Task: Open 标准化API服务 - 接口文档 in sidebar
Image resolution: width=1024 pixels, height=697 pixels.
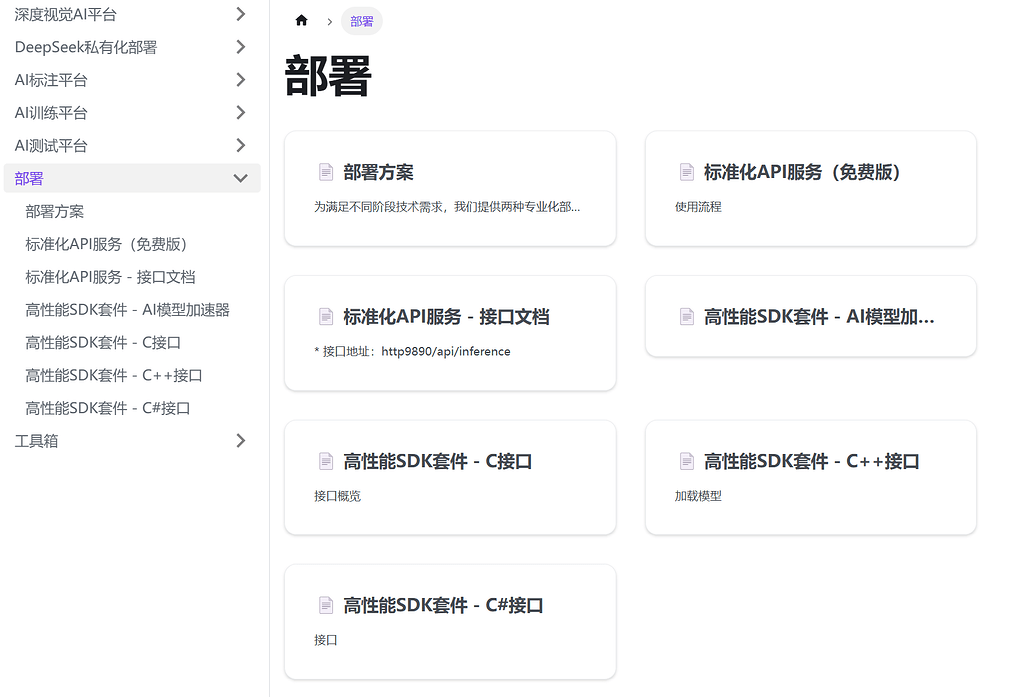Action: click(110, 277)
